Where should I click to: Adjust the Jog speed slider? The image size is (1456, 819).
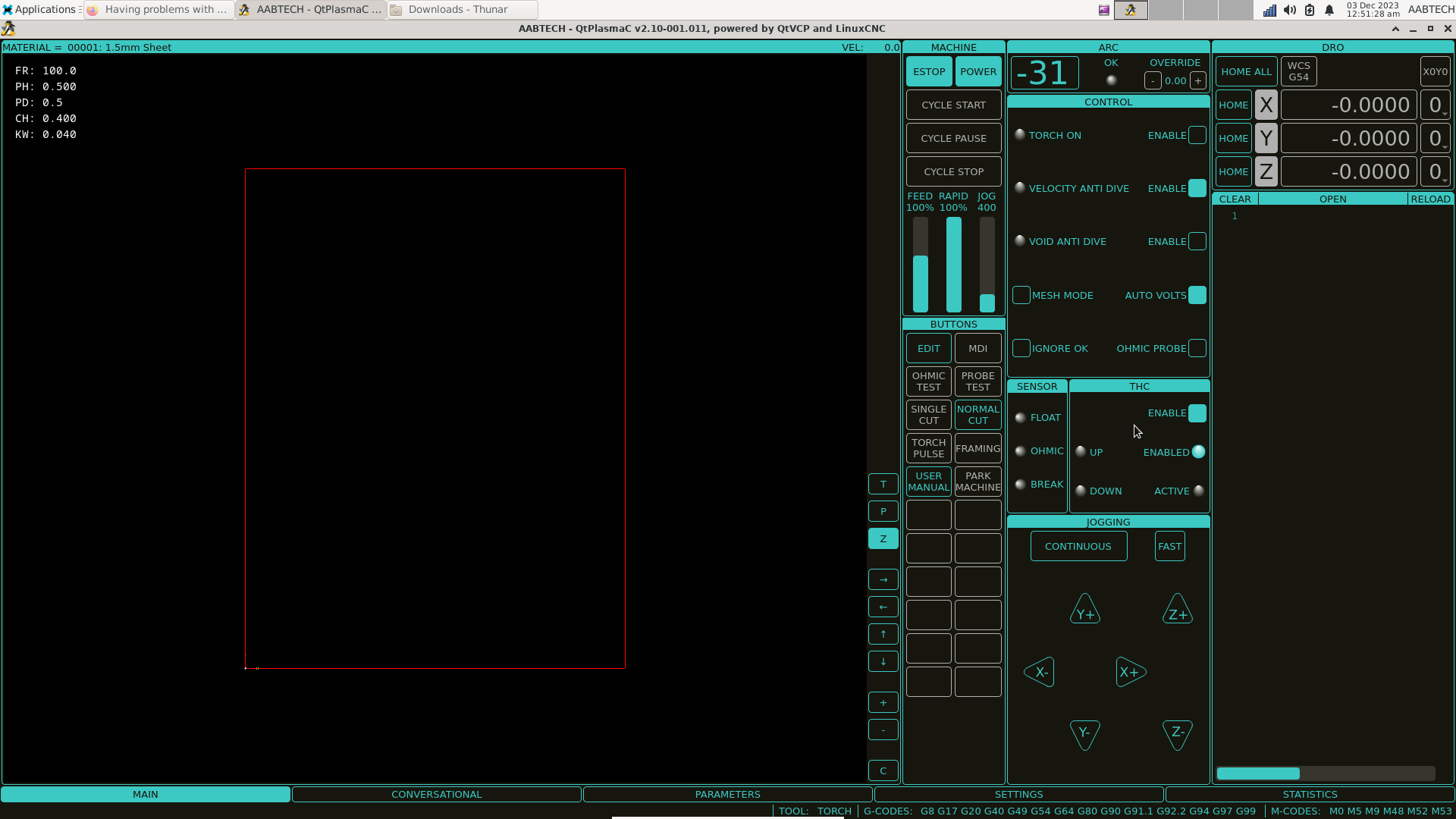coord(987,265)
